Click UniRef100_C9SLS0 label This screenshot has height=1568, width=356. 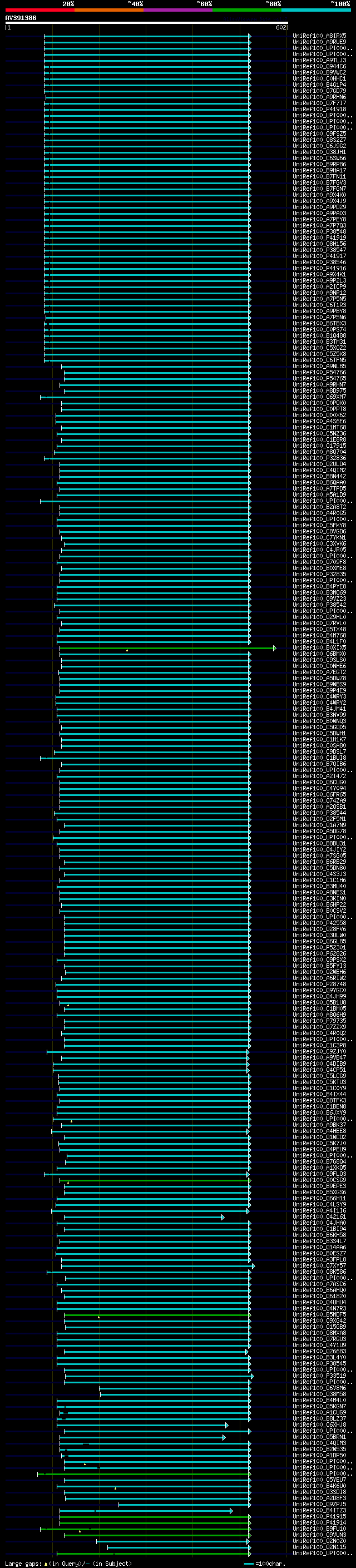[319, 660]
